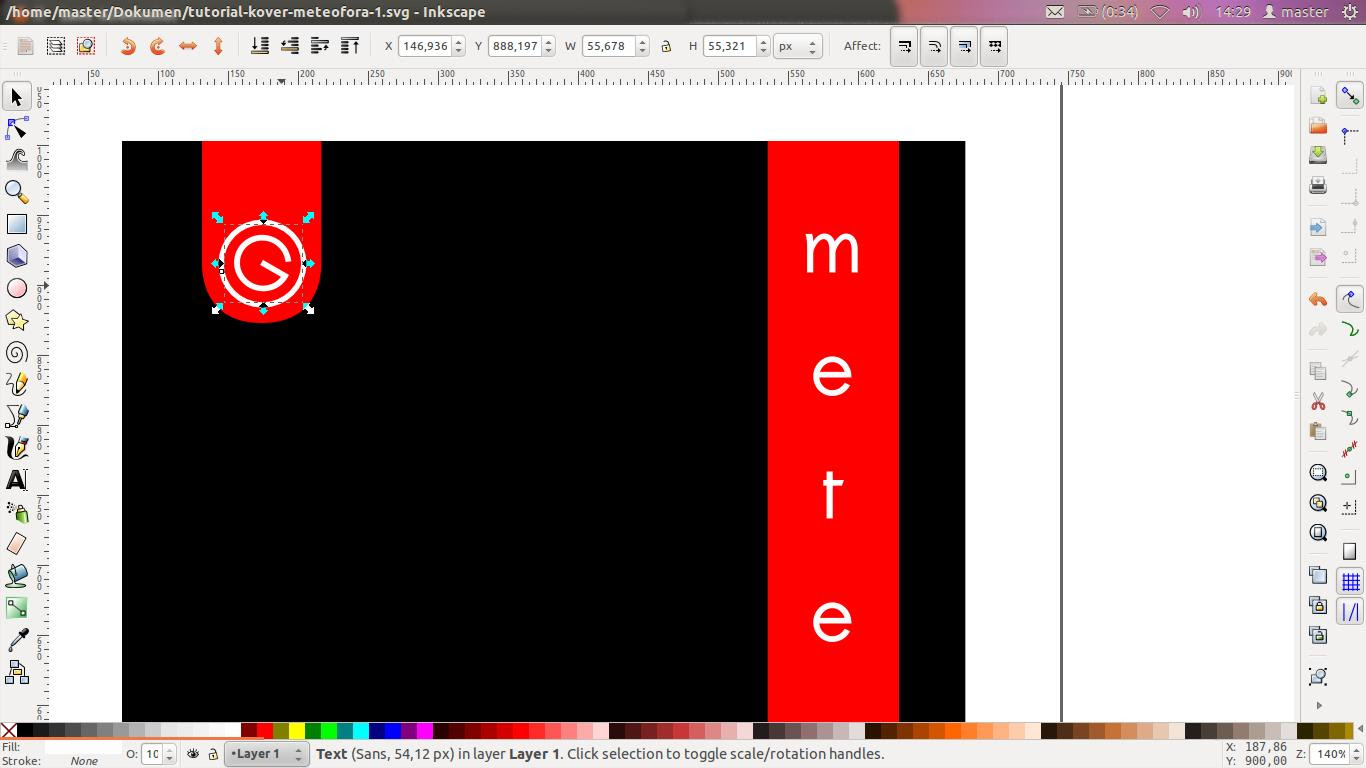Select the Selector arrow tool
The height and width of the screenshot is (768, 1366).
[16, 97]
